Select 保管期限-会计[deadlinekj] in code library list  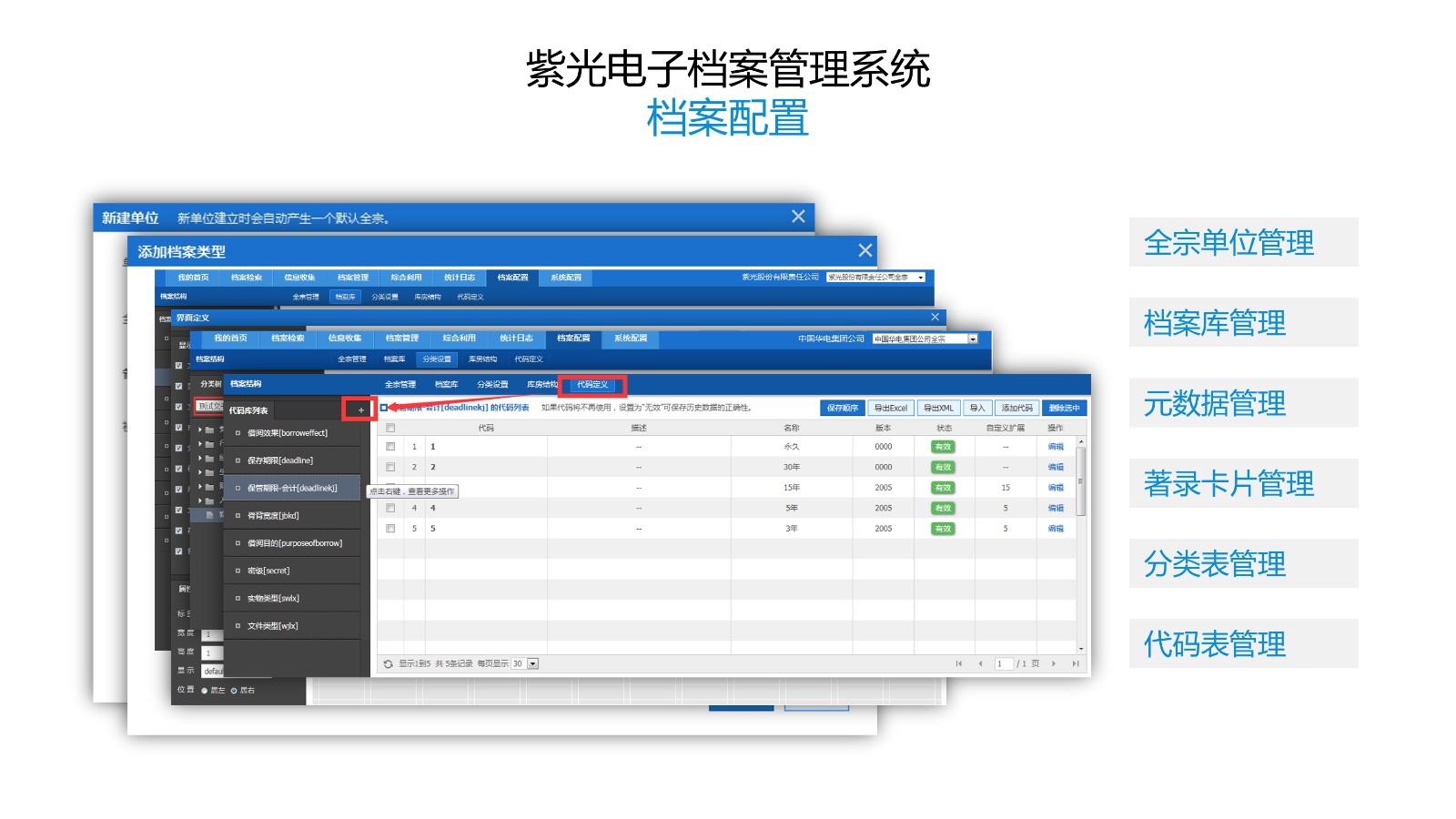tap(292, 488)
